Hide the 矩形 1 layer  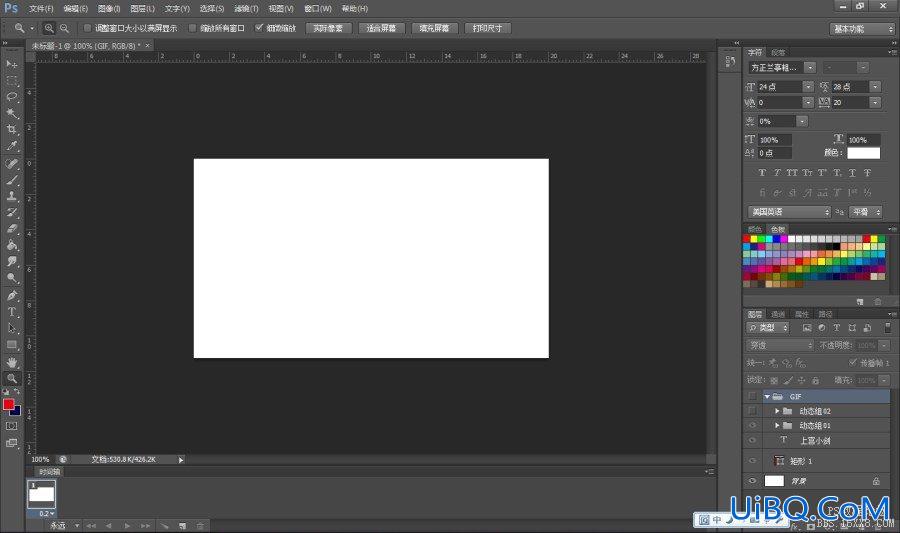coord(752,461)
